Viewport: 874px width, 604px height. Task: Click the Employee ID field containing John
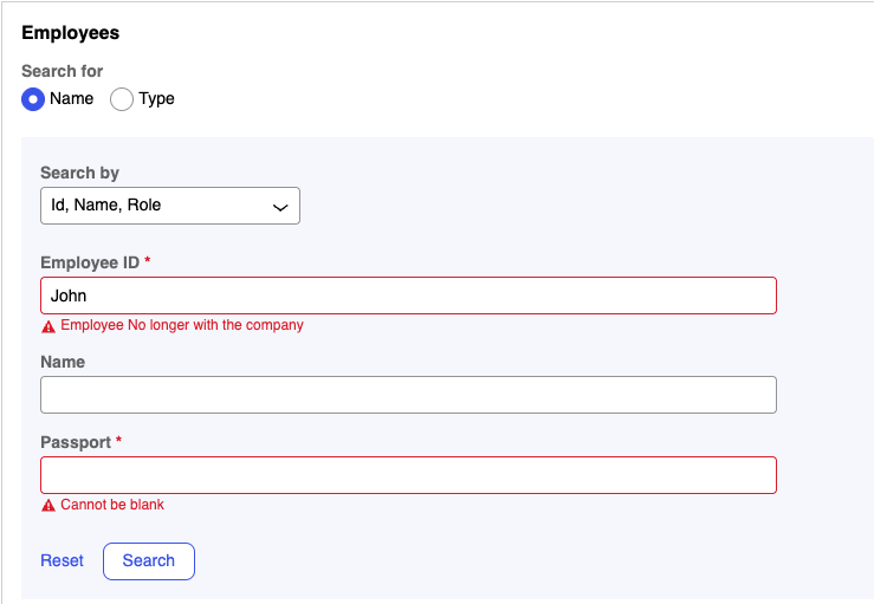pyautogui.click(x=408, y=296)
